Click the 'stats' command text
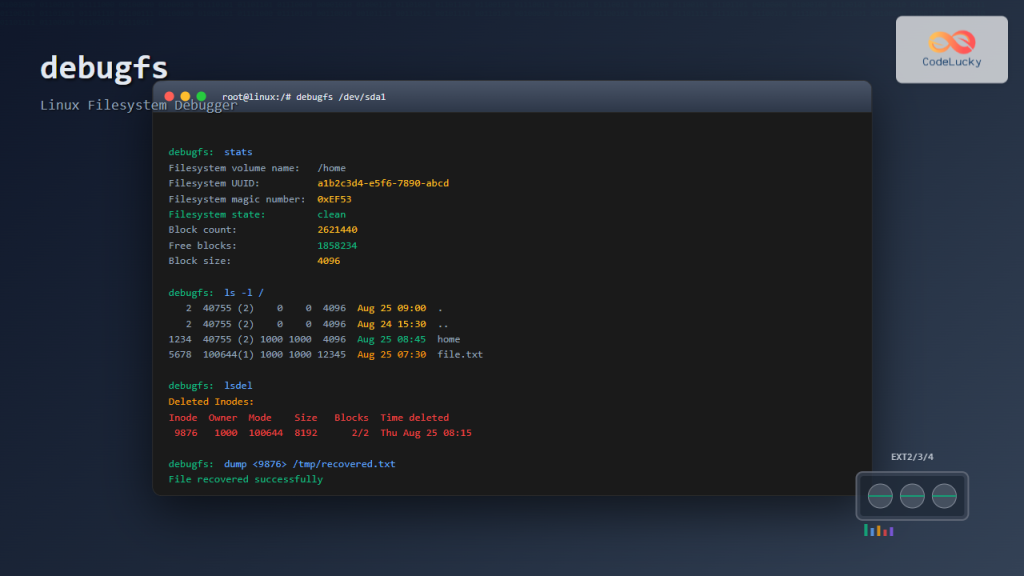Viewport: 1024px width, 576px height. [238, 152]
